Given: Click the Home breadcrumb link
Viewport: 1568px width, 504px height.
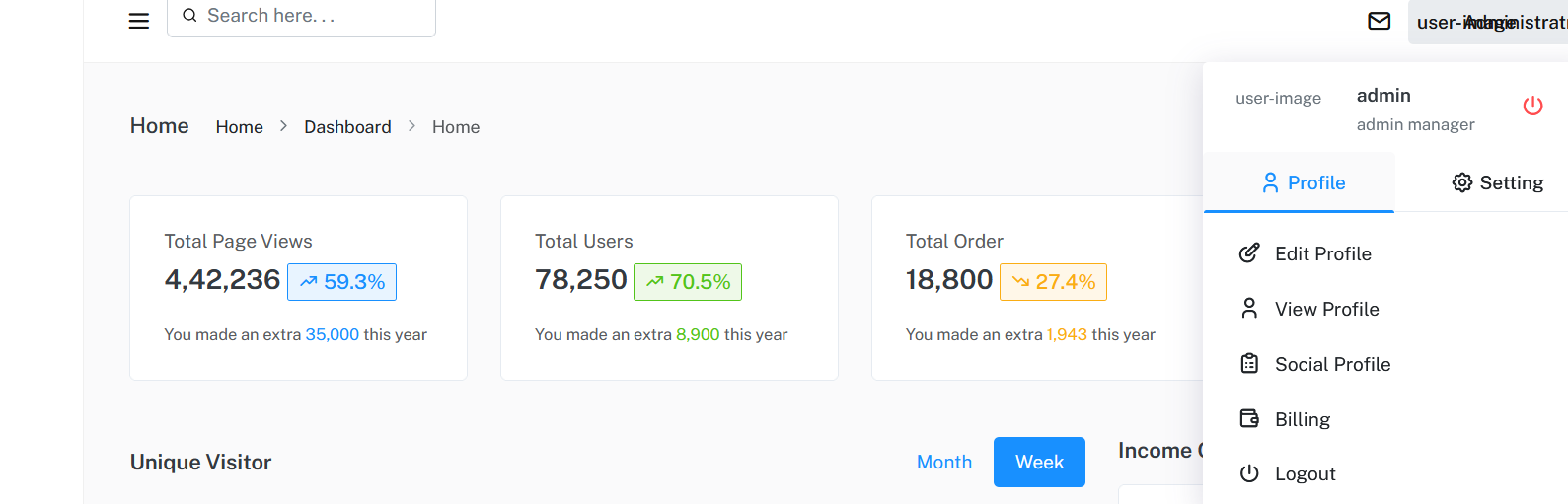Looking at the screenshot, I should [240, 127].
